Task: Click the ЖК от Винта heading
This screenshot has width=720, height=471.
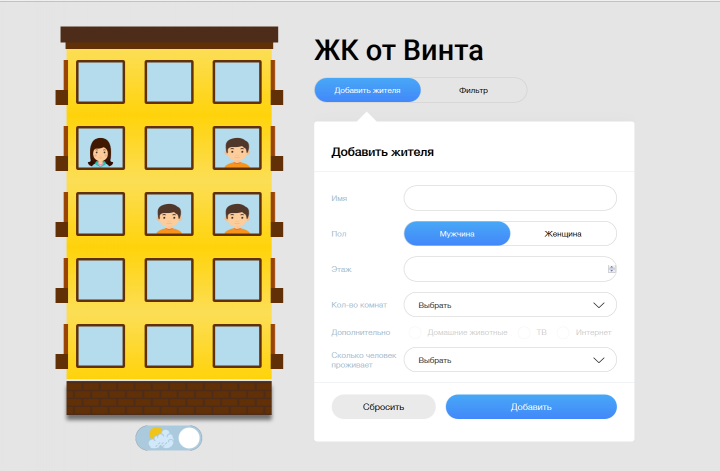Action: pos(399,50)
